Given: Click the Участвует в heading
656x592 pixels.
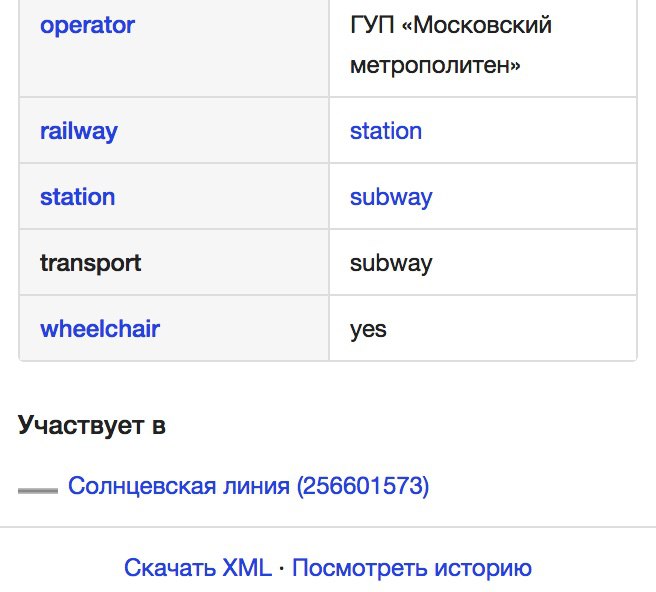Looking at the screenshot, I should click(x=92, y=425).
